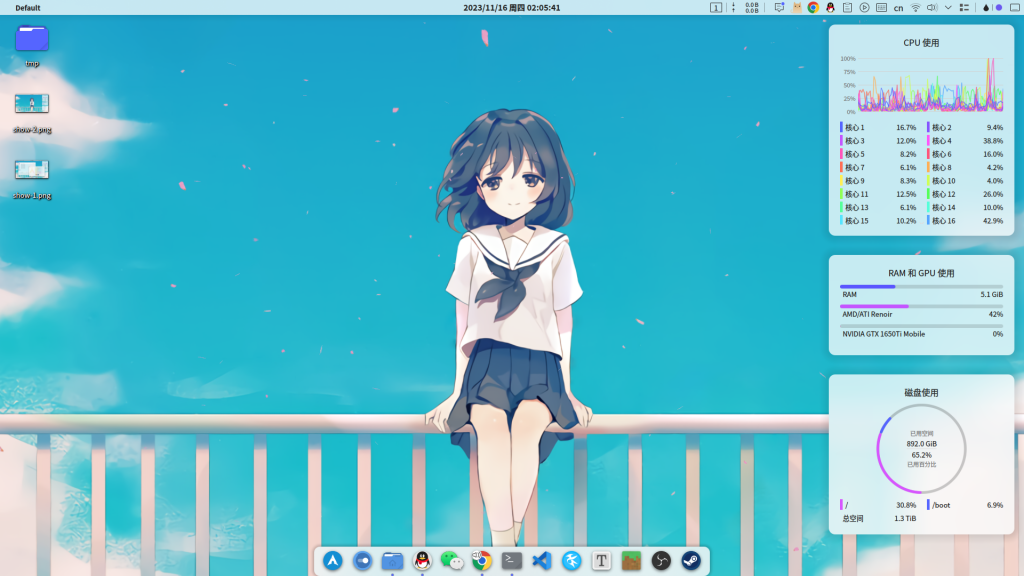Click the '核心 1' row showing 16.7%
This screenshot has height=576, width=1024.
pyautogui.click(x=878, y=127)
